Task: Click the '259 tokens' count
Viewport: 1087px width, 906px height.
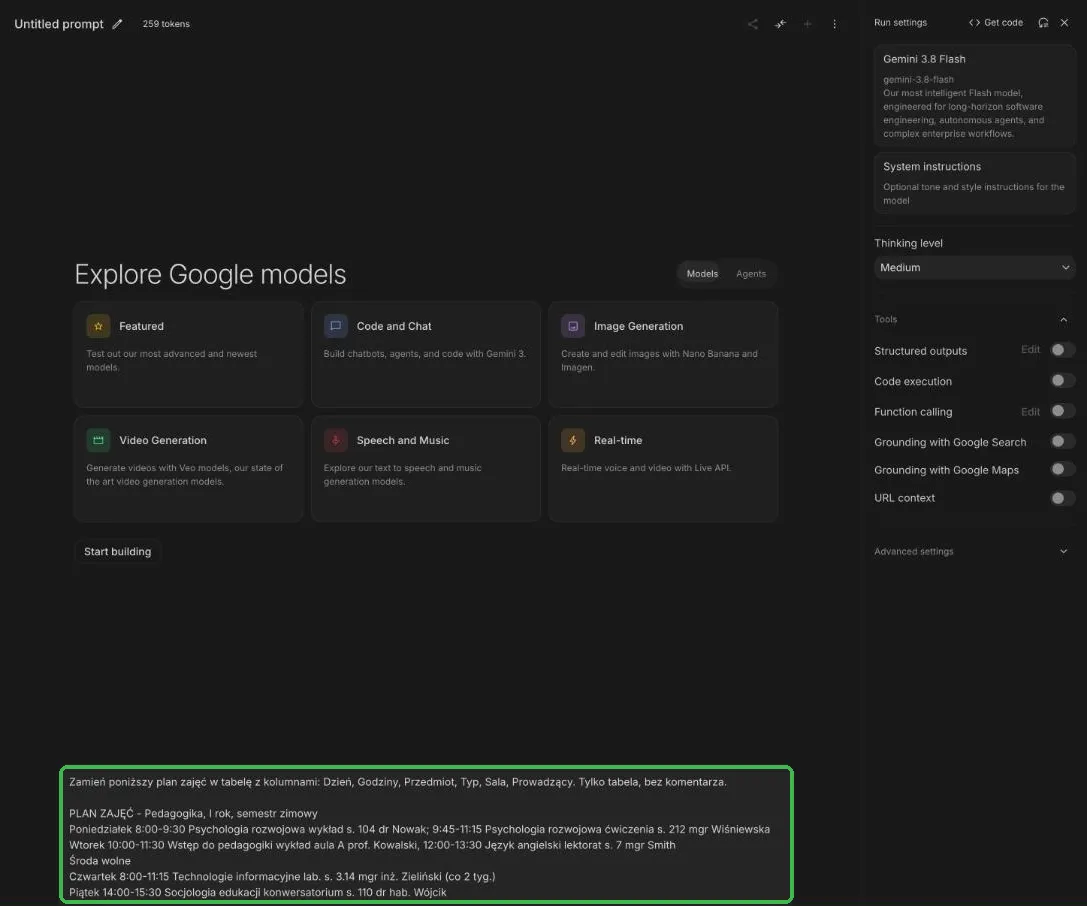Action: click(x=166, y=24)
